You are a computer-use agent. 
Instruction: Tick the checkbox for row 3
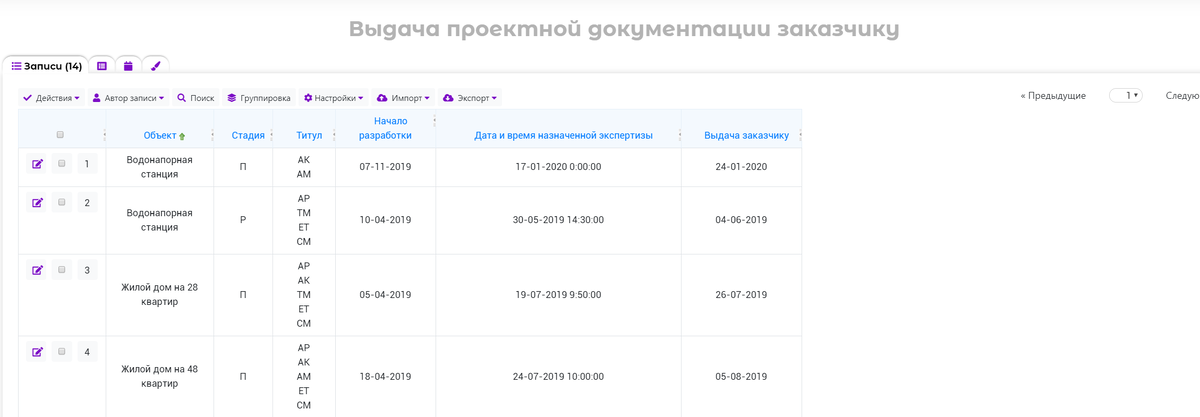pyautogui.click(x=62, y=270)
